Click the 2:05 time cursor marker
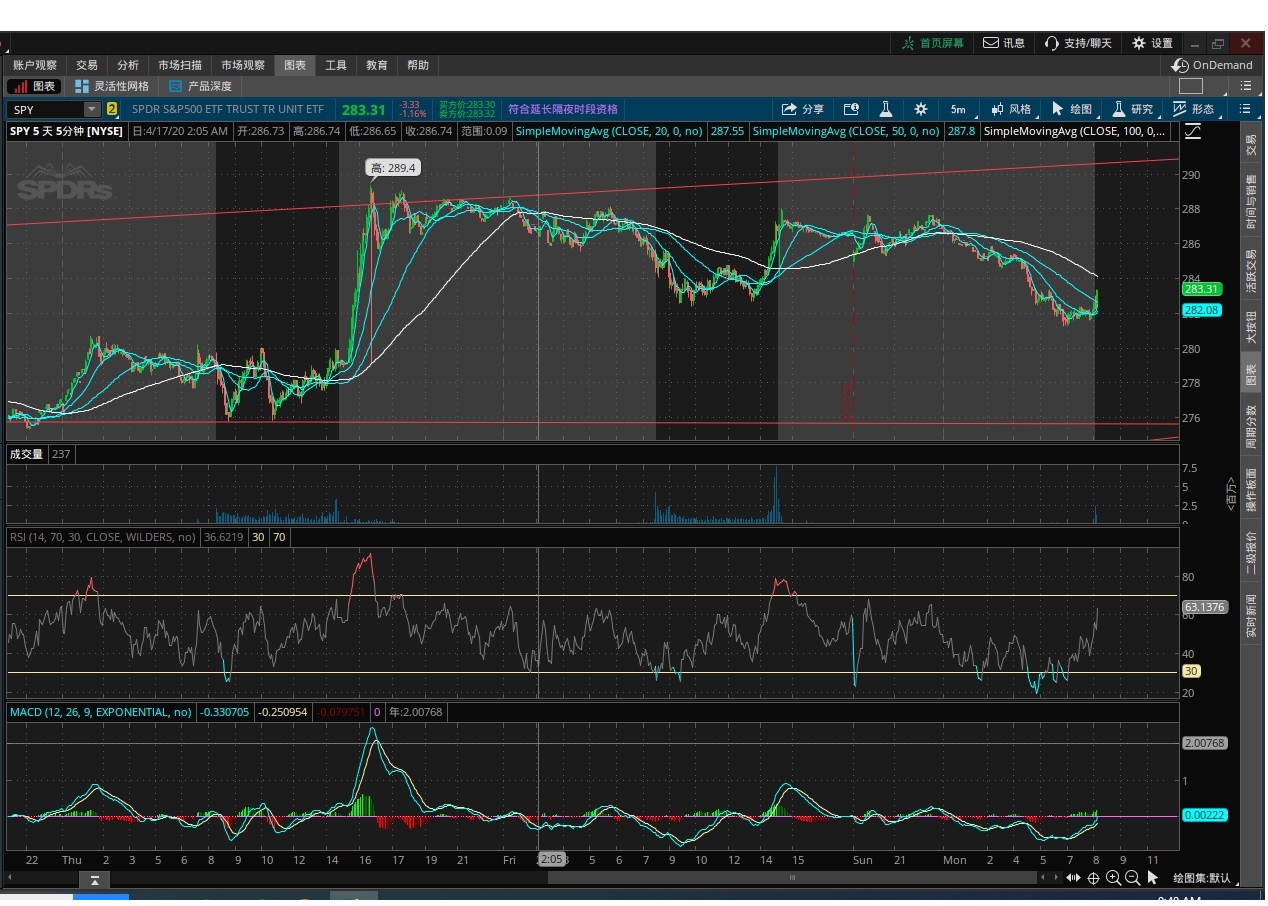 coord(552,860)
